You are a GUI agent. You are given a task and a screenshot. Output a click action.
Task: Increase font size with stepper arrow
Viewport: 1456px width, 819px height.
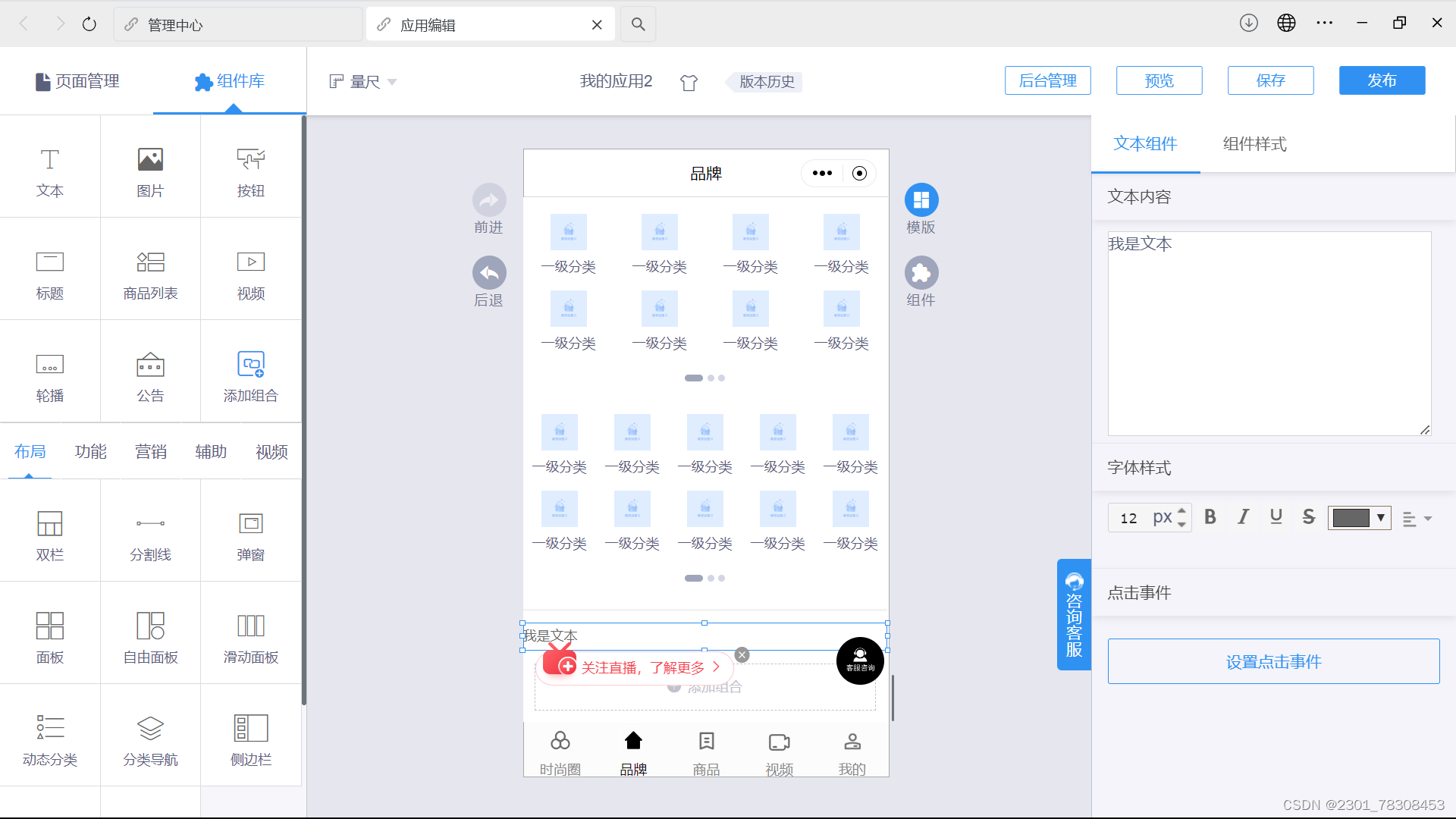pyautogui.click(x=1181, y=511)
